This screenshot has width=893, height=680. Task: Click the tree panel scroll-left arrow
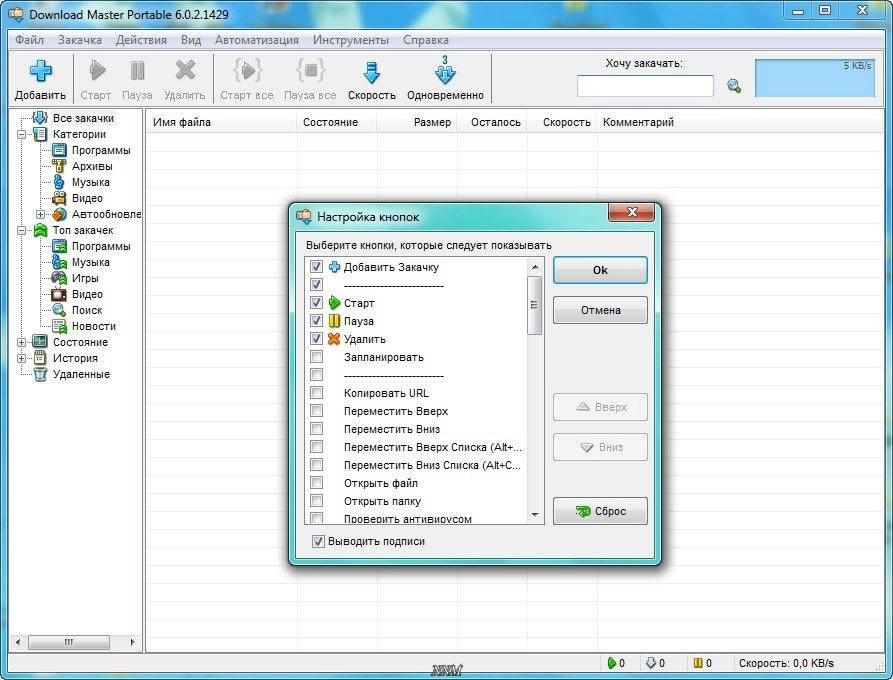pos(18,642)
